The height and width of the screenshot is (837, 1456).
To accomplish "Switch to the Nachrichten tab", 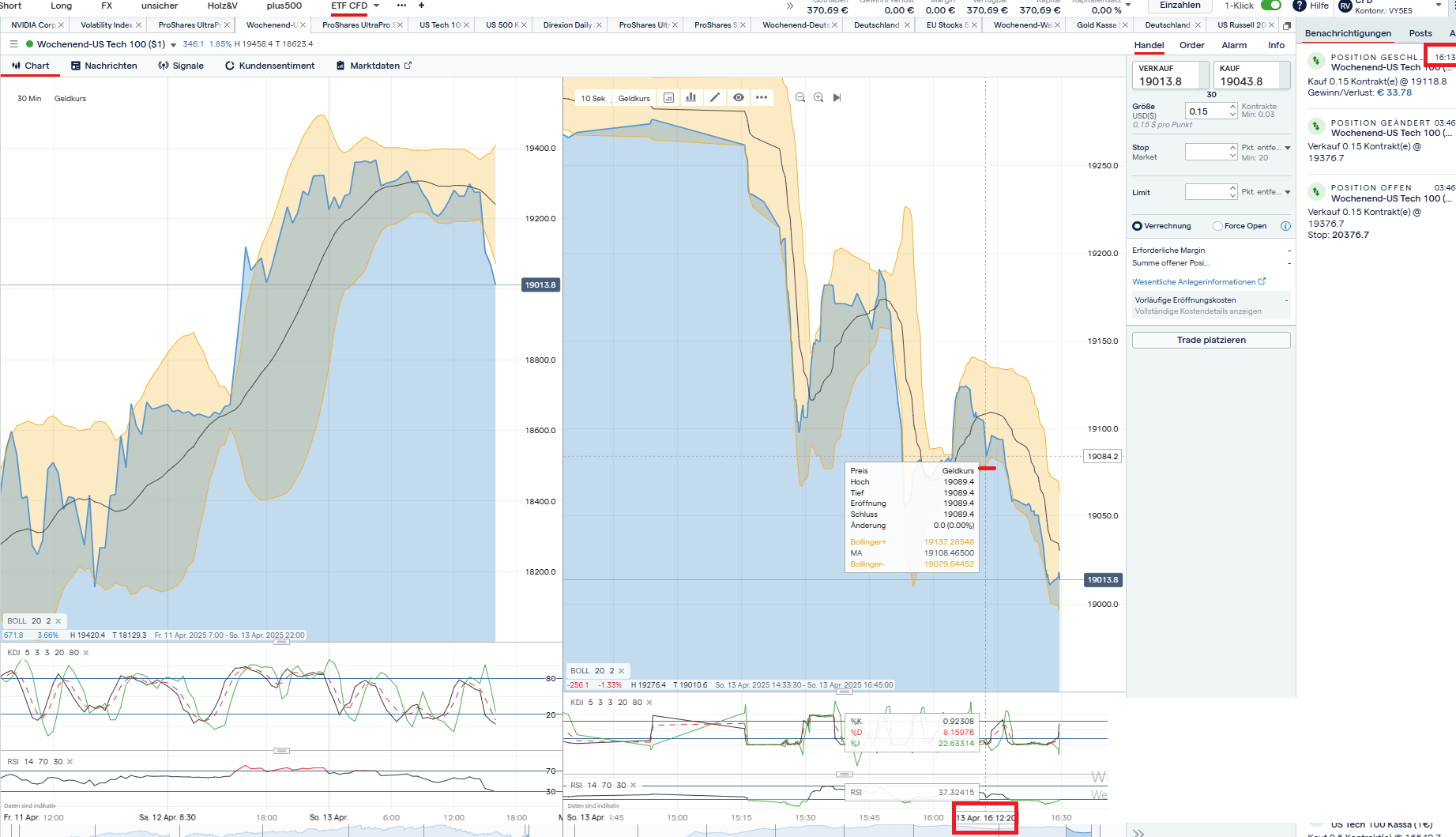I will click(104, 66).
